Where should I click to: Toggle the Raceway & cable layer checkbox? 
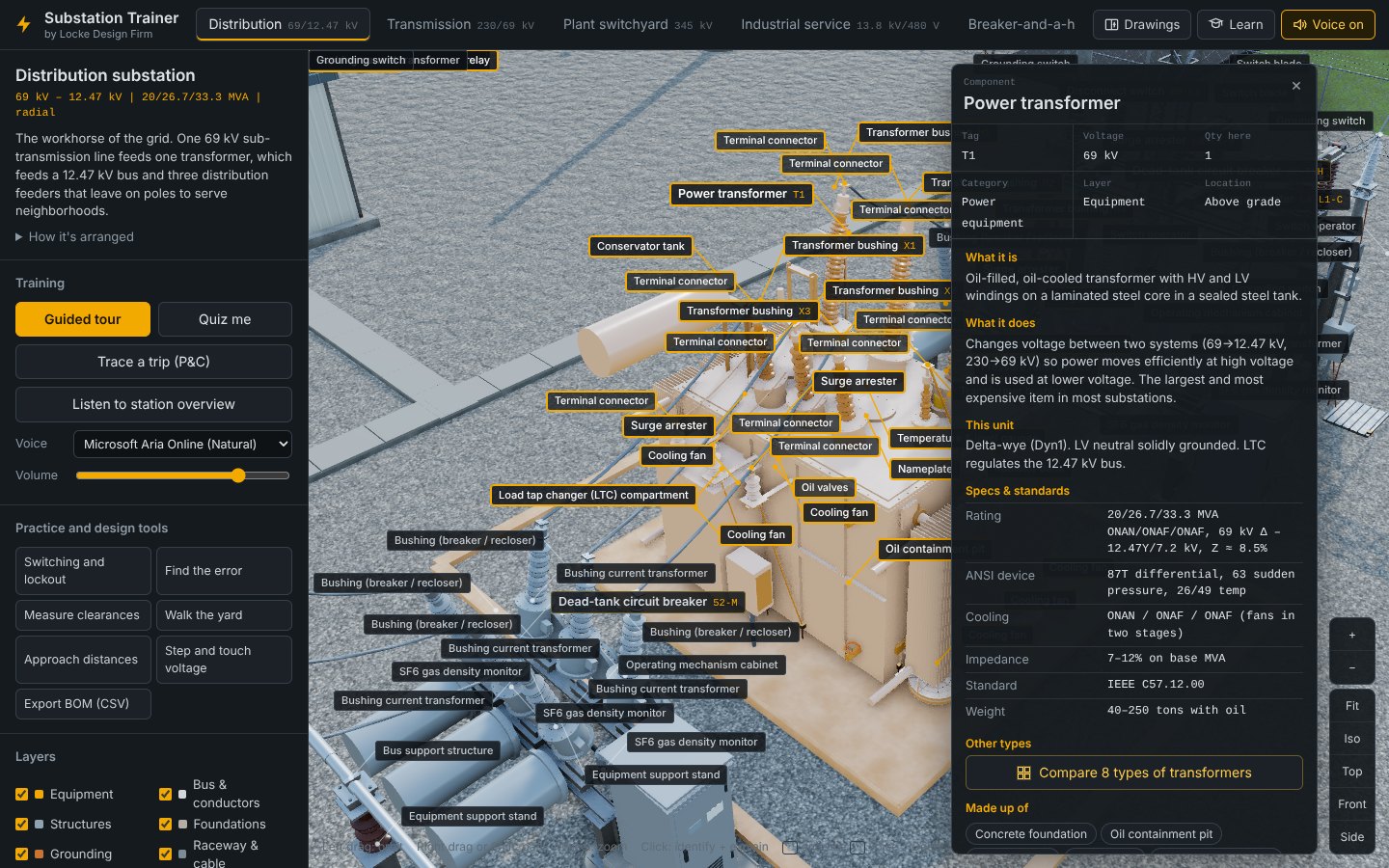(165, 854)
